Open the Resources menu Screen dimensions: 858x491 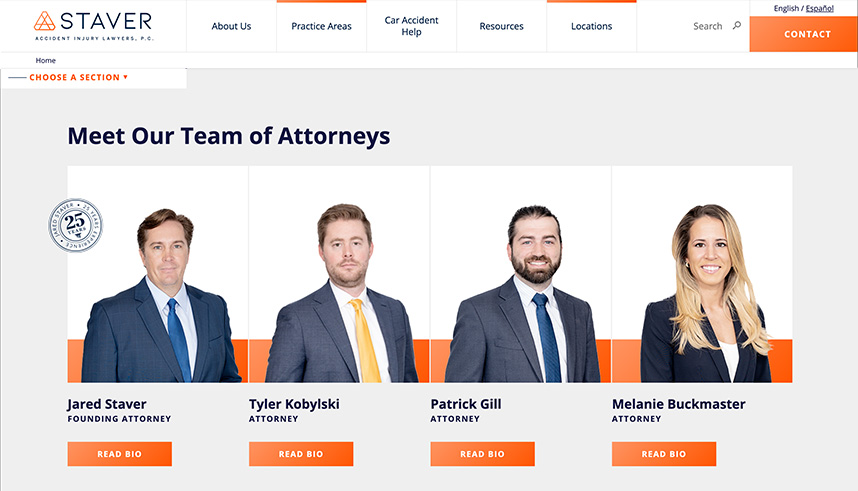(x=501, y=26)
